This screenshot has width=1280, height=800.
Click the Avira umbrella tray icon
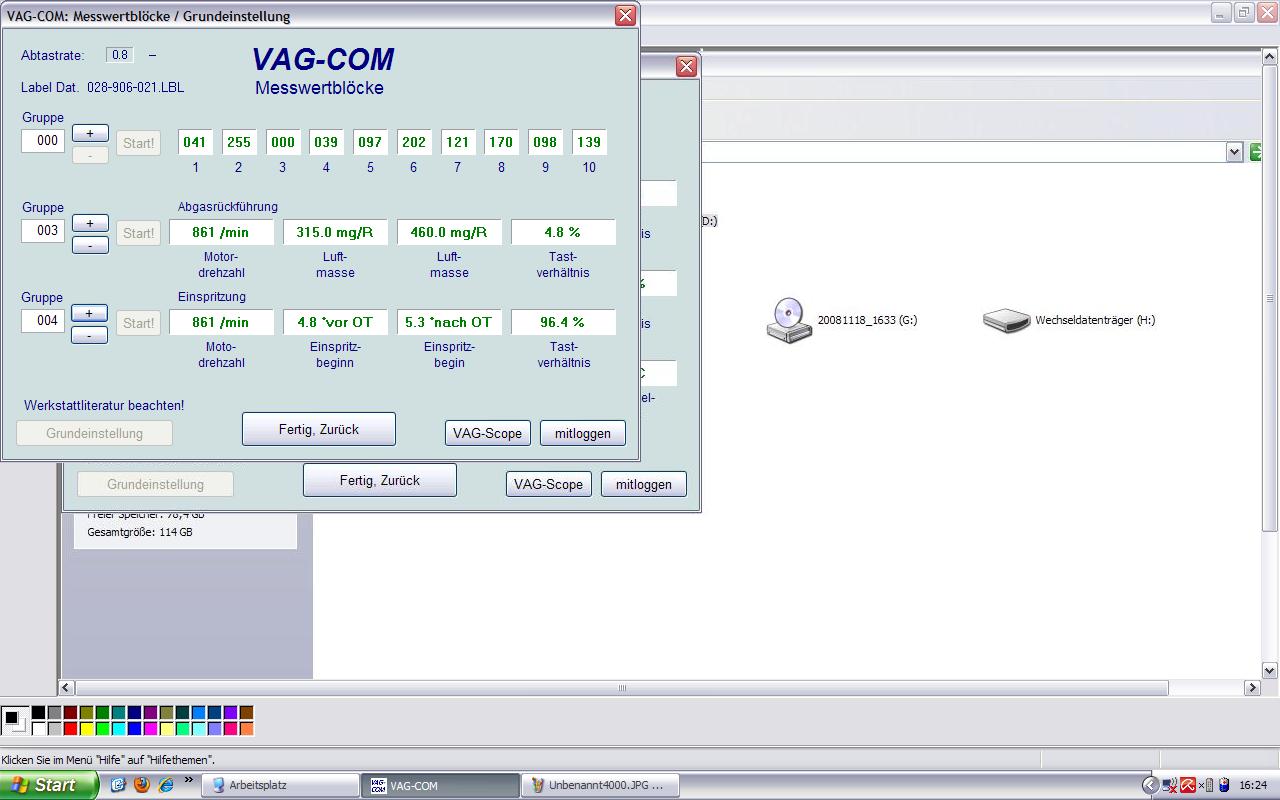pos(1188,785)
